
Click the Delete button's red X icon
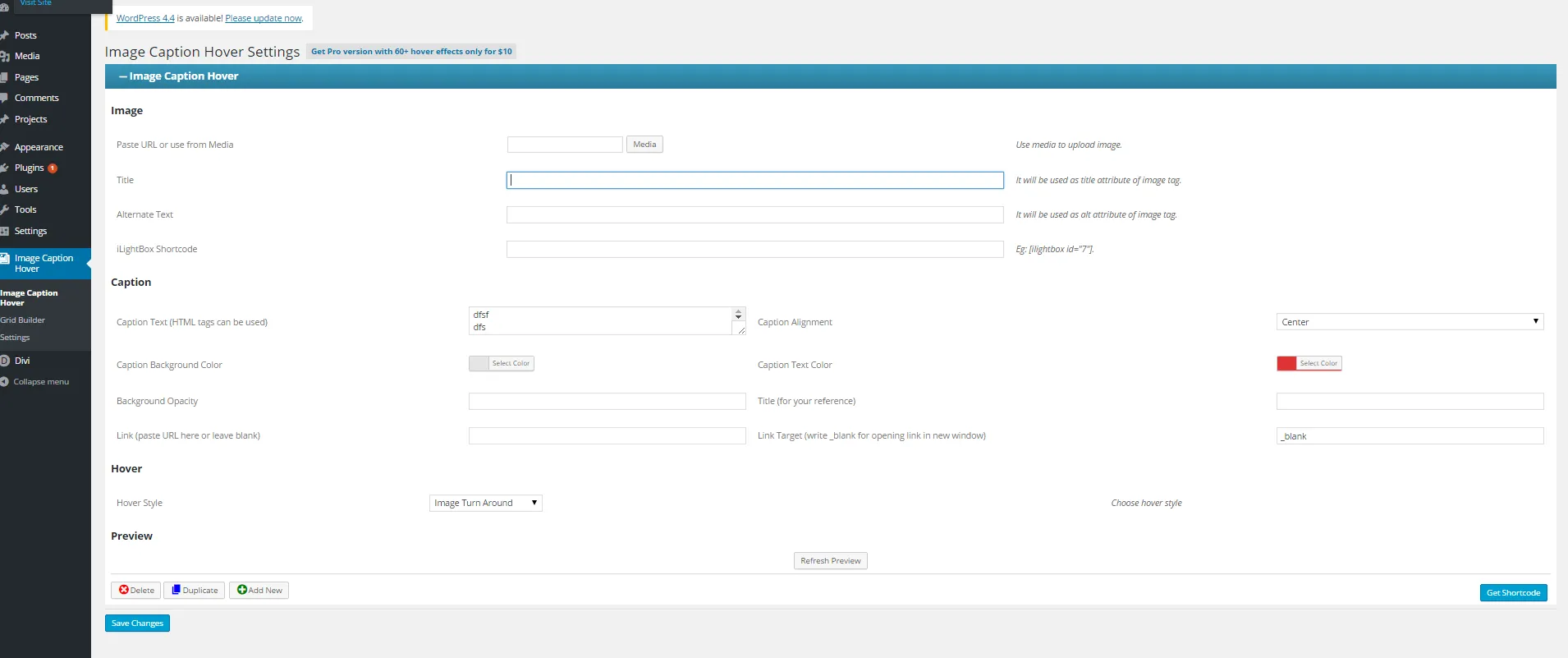124,590
